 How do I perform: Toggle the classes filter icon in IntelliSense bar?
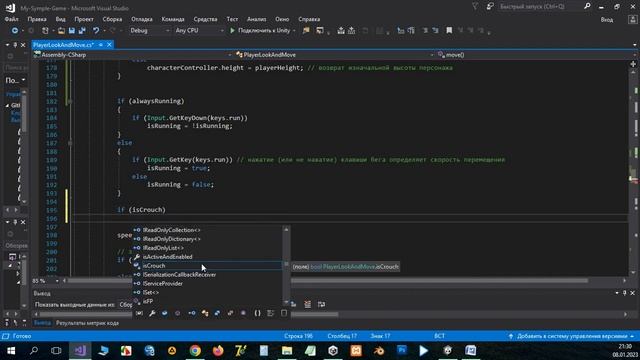pos(204,313)
